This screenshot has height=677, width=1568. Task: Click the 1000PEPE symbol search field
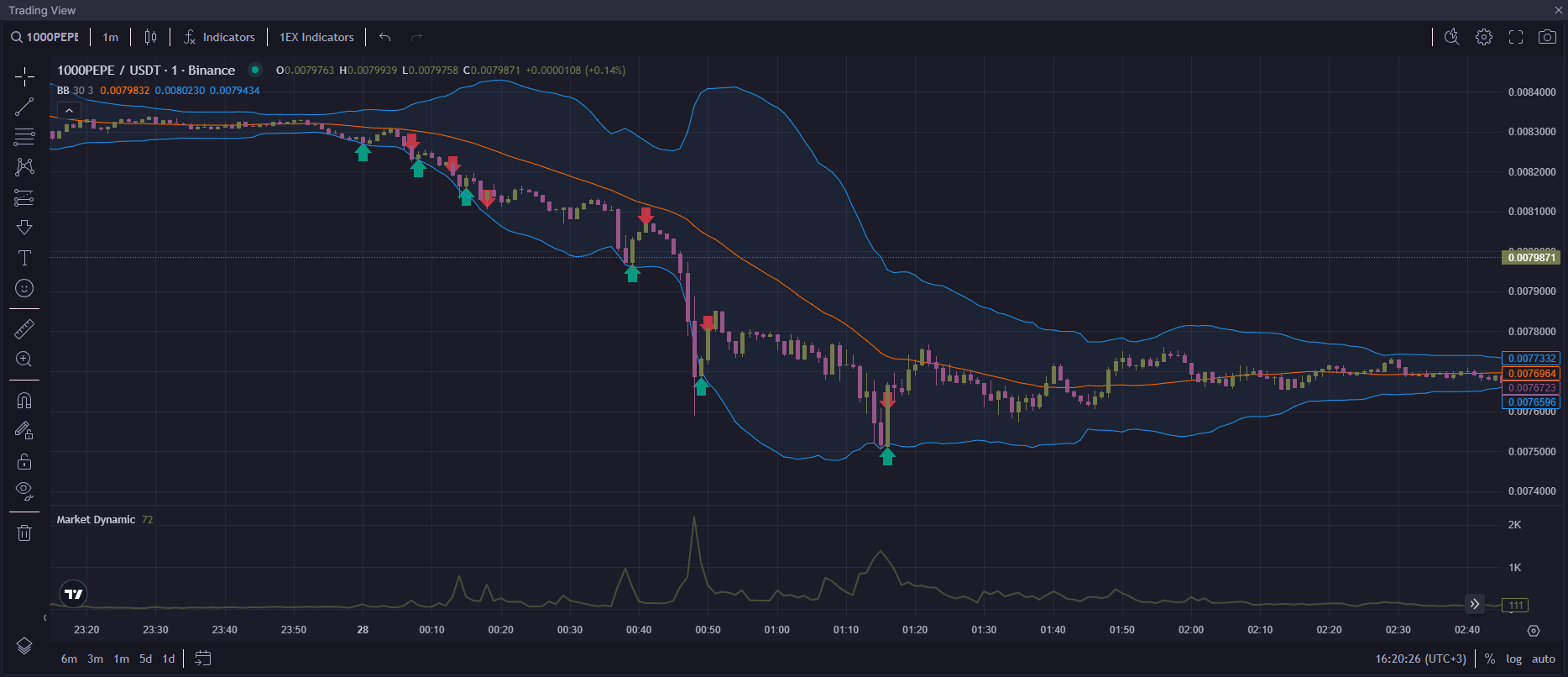point(45,37)
